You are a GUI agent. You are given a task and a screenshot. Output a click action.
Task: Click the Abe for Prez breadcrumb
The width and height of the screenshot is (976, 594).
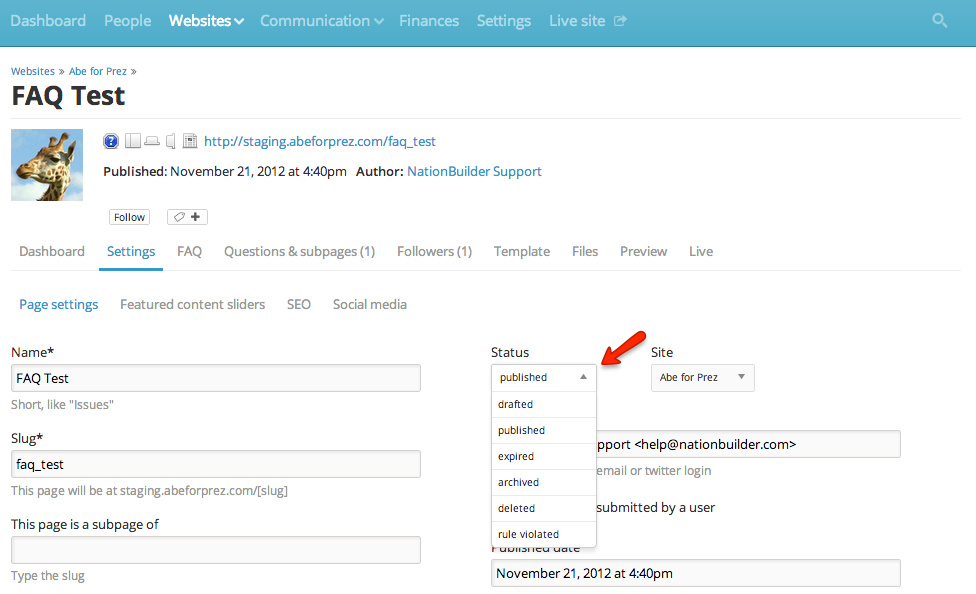click(x=98, y=72)
